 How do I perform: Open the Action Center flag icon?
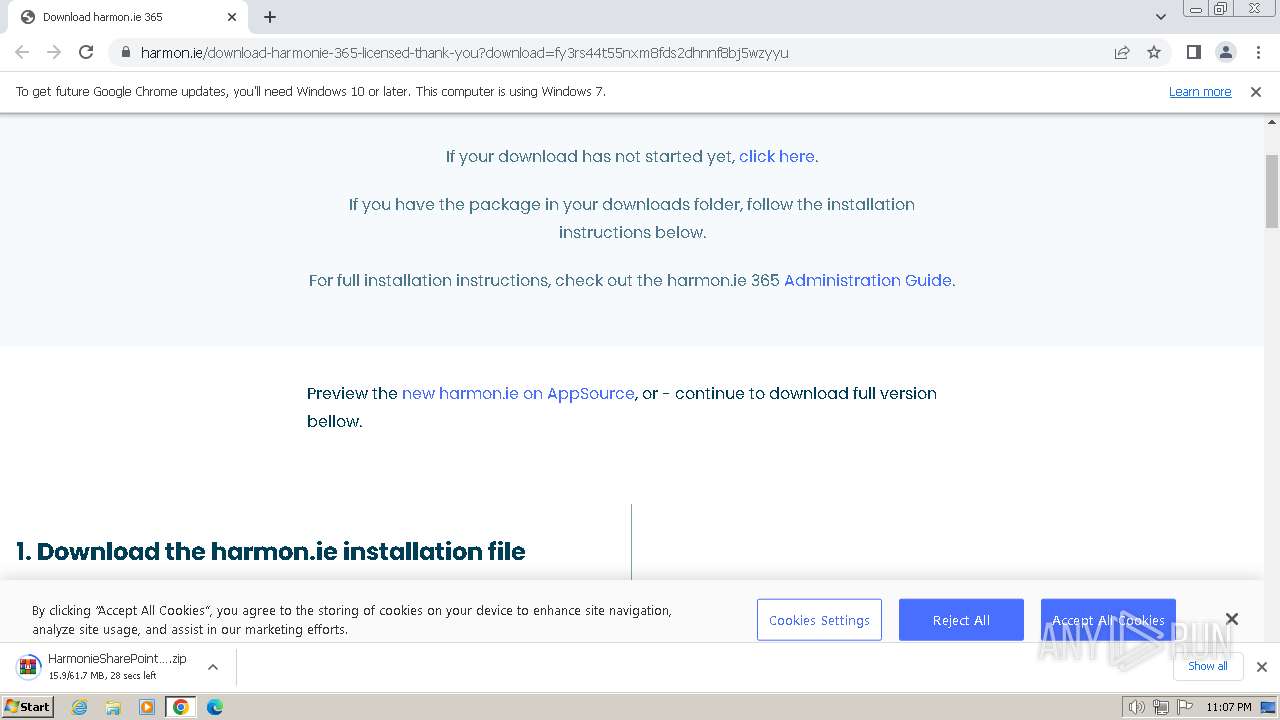pos(1183,707)
